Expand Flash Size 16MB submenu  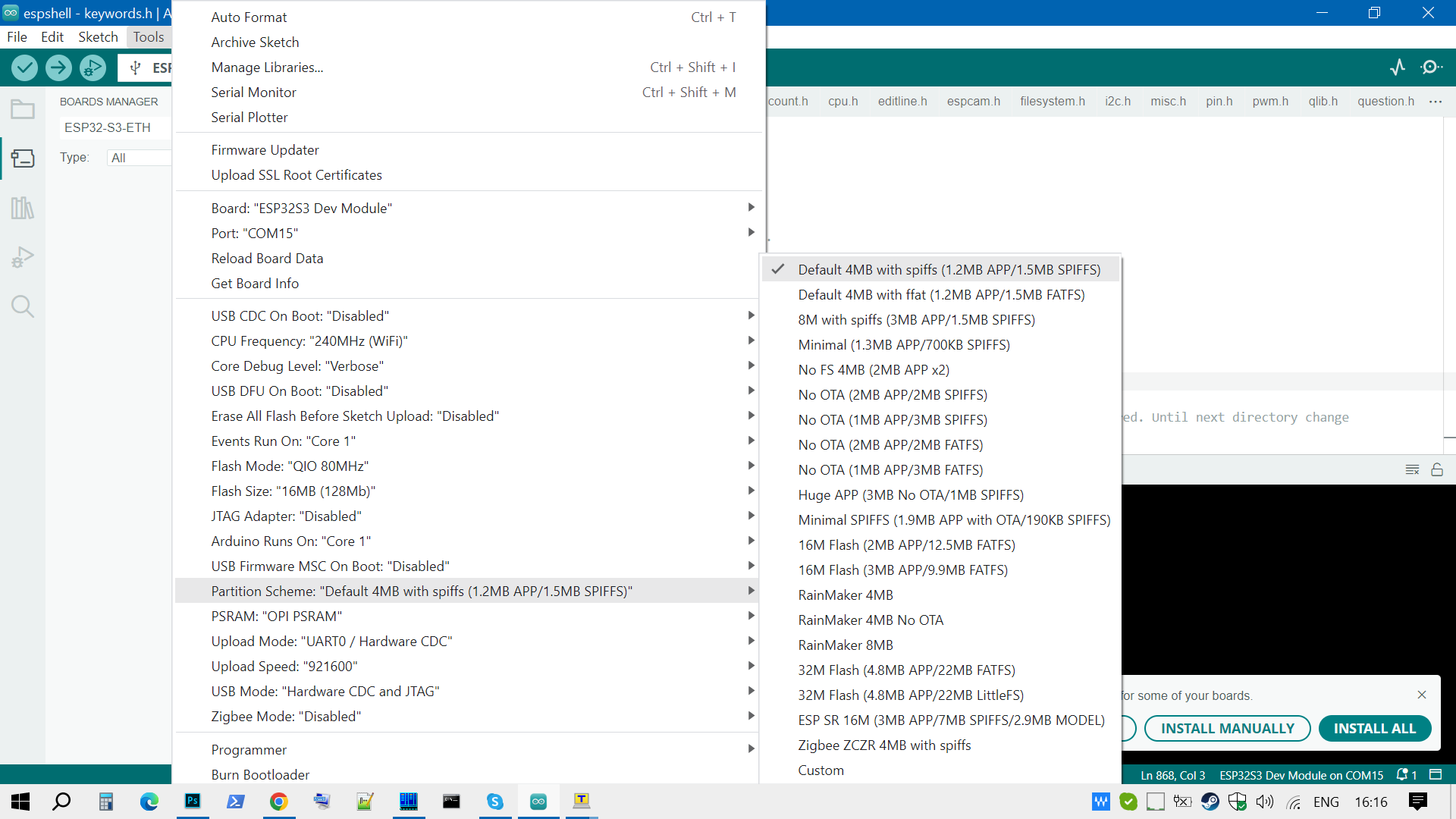point(468,491)
